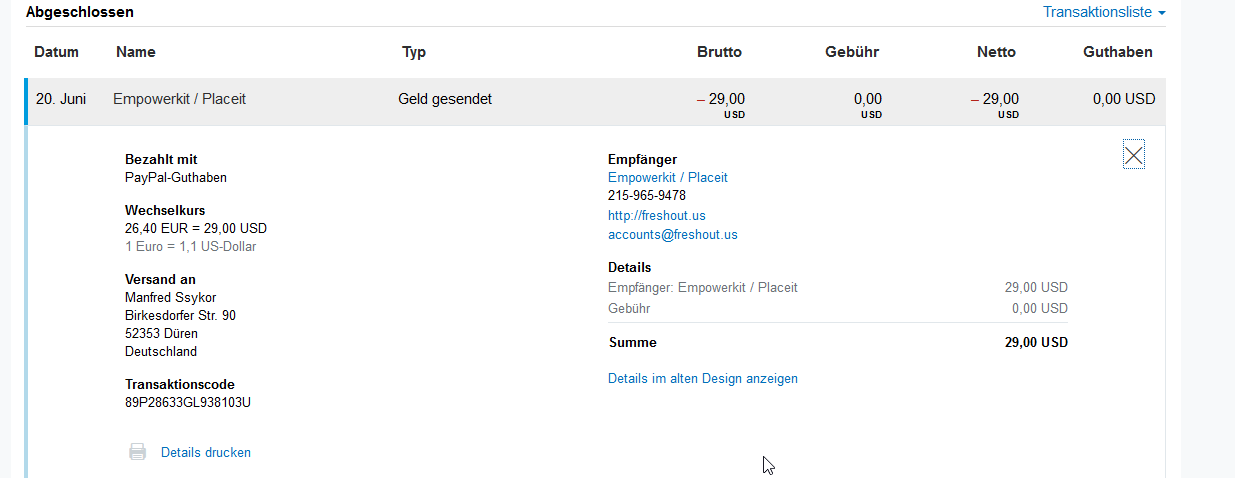Image resolution: width=1235 pixels, height=478 pixels.
Task: Close the expanded transaction details panel
Action: tap(1133, 155)
